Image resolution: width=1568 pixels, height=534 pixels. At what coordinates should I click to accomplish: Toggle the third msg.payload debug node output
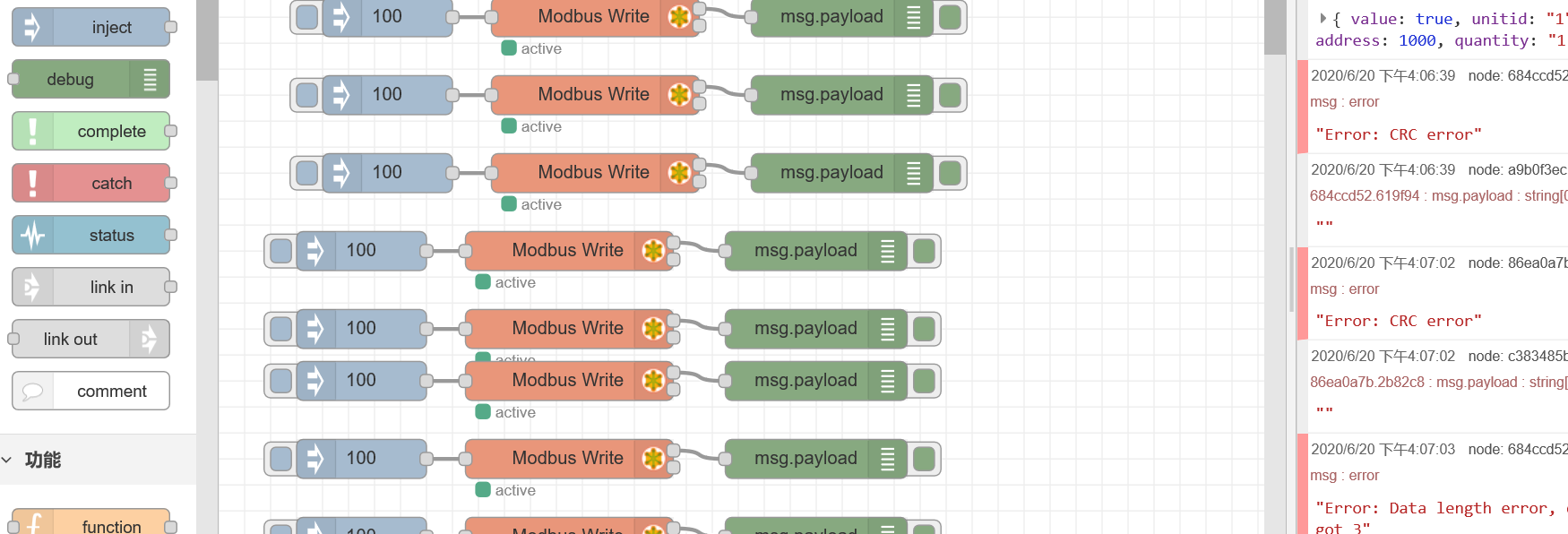950,173
